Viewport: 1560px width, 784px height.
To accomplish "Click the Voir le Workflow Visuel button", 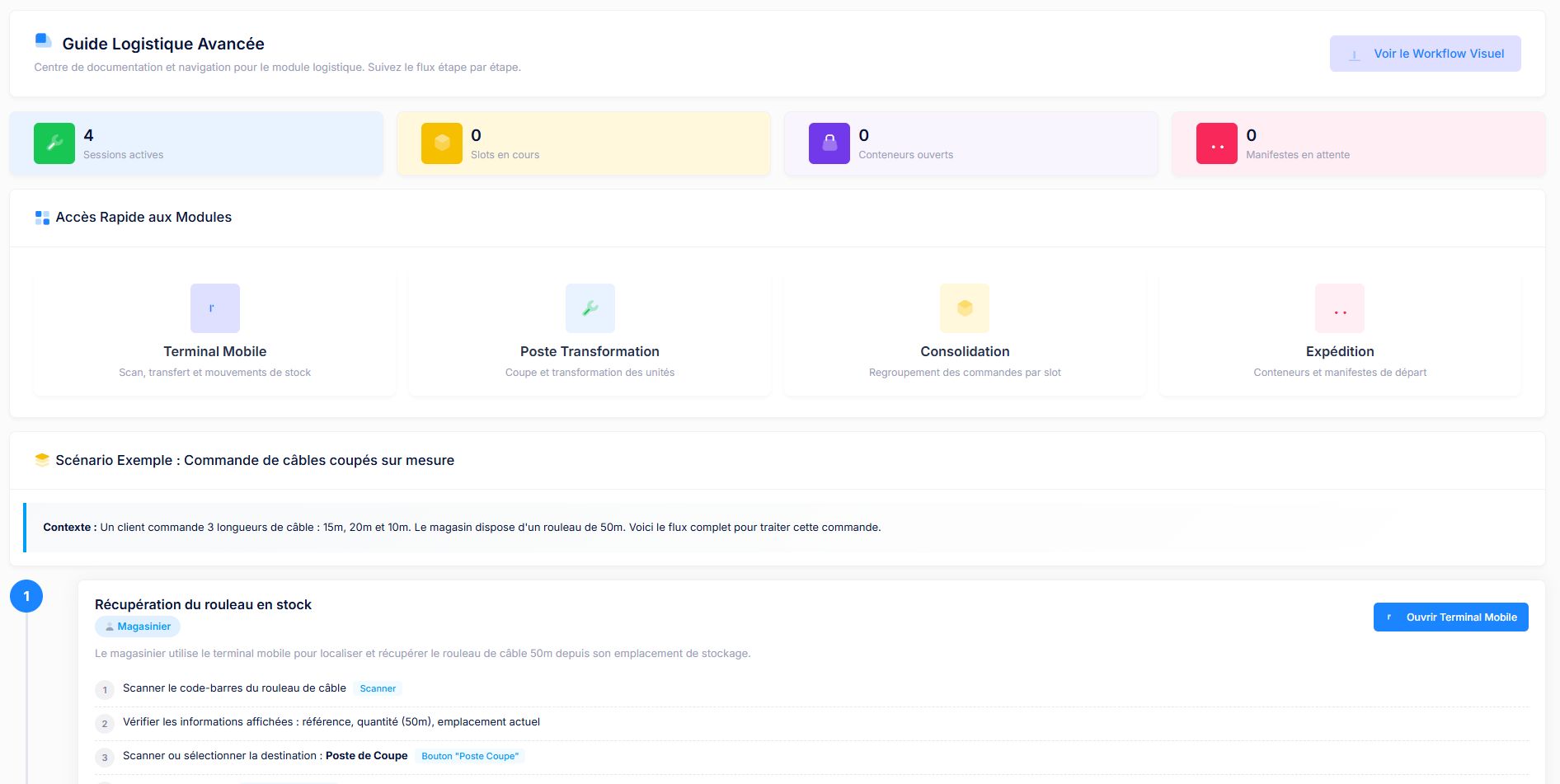I will point(1425,54).
